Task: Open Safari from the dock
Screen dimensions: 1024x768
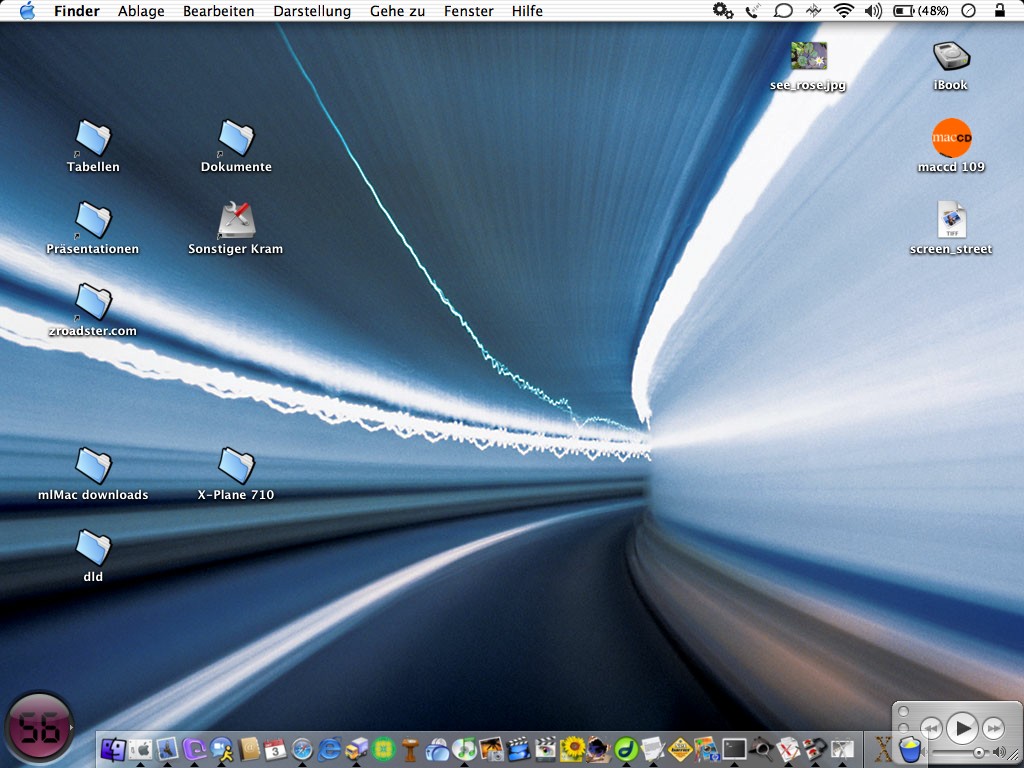Action: point(302,749)
